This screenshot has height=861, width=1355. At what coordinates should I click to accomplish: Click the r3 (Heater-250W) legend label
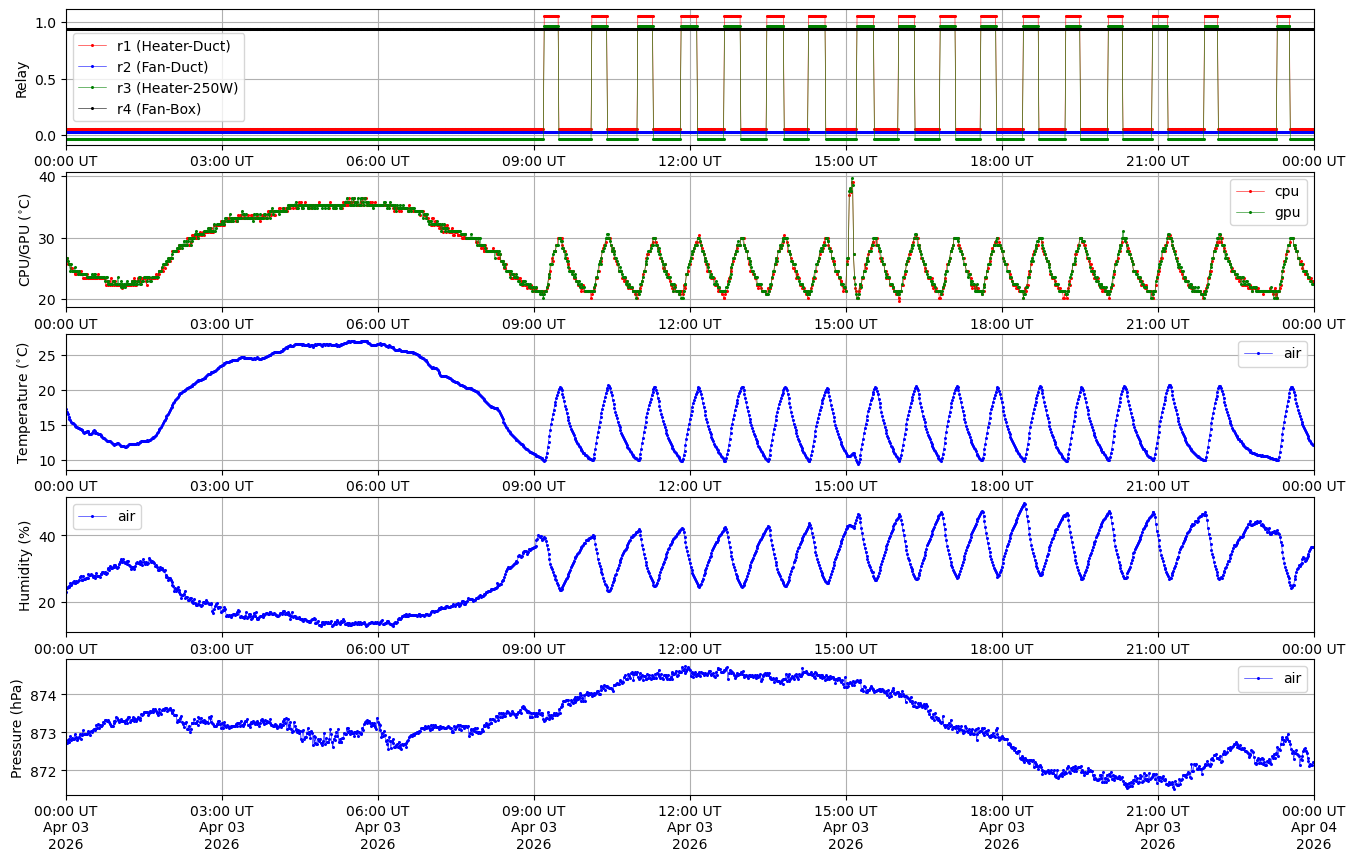click(x=177, y=88)
